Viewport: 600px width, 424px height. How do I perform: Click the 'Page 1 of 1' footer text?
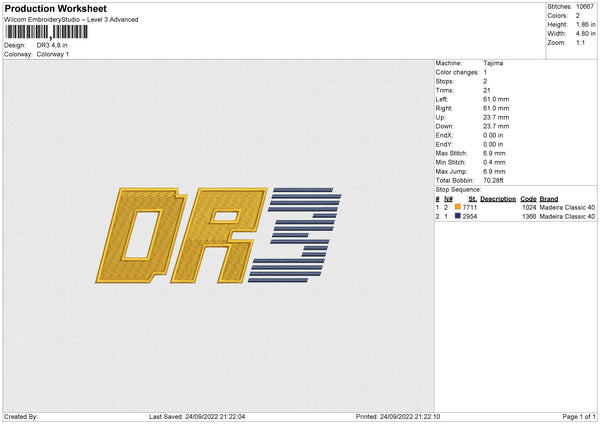tap(579, 416)
